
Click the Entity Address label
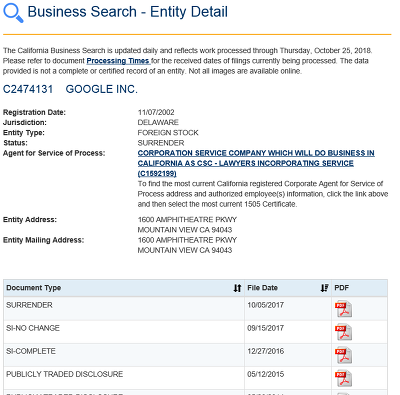point(30,220)
